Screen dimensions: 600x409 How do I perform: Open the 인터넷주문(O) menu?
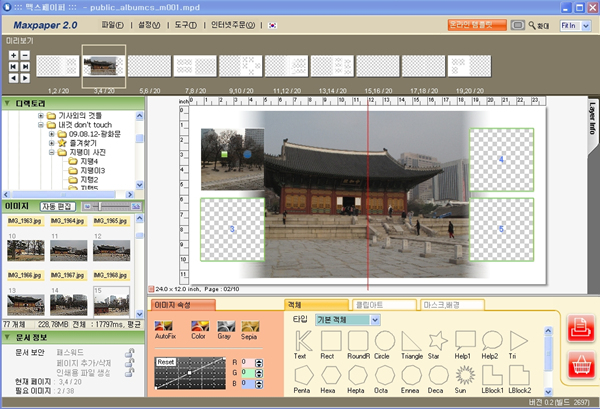click(x=233, y=25)
